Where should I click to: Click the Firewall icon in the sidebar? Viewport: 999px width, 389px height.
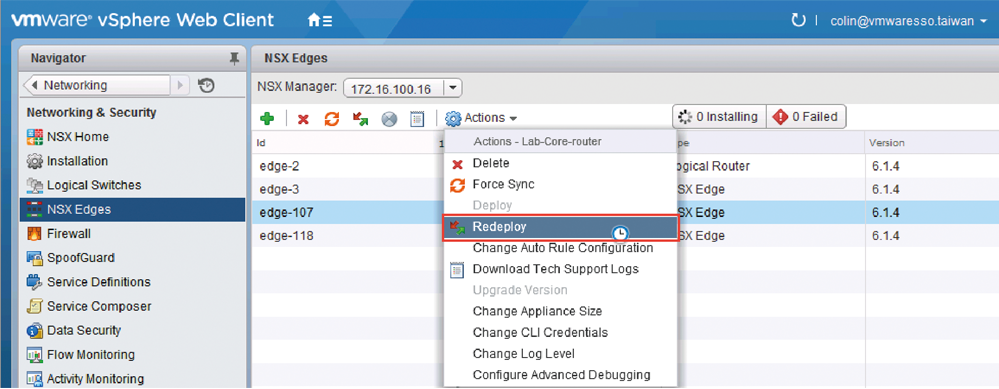(34, 234)
